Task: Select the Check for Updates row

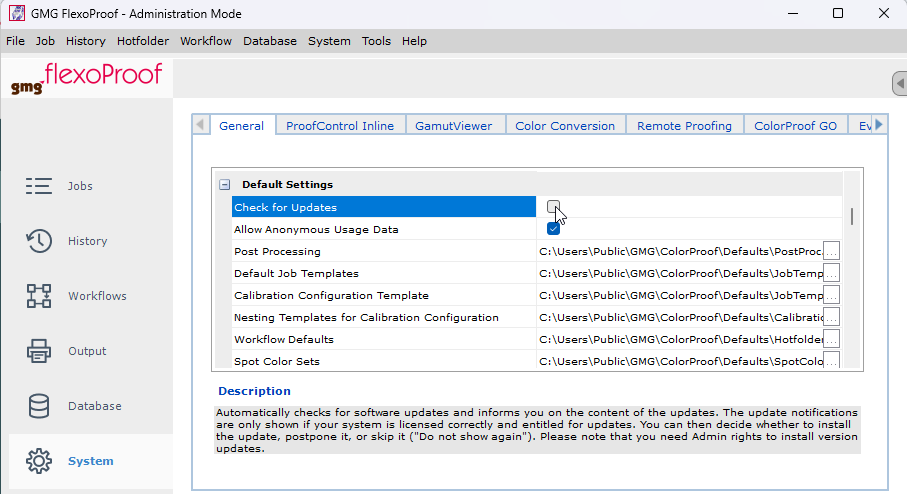Action: [384, 207]
